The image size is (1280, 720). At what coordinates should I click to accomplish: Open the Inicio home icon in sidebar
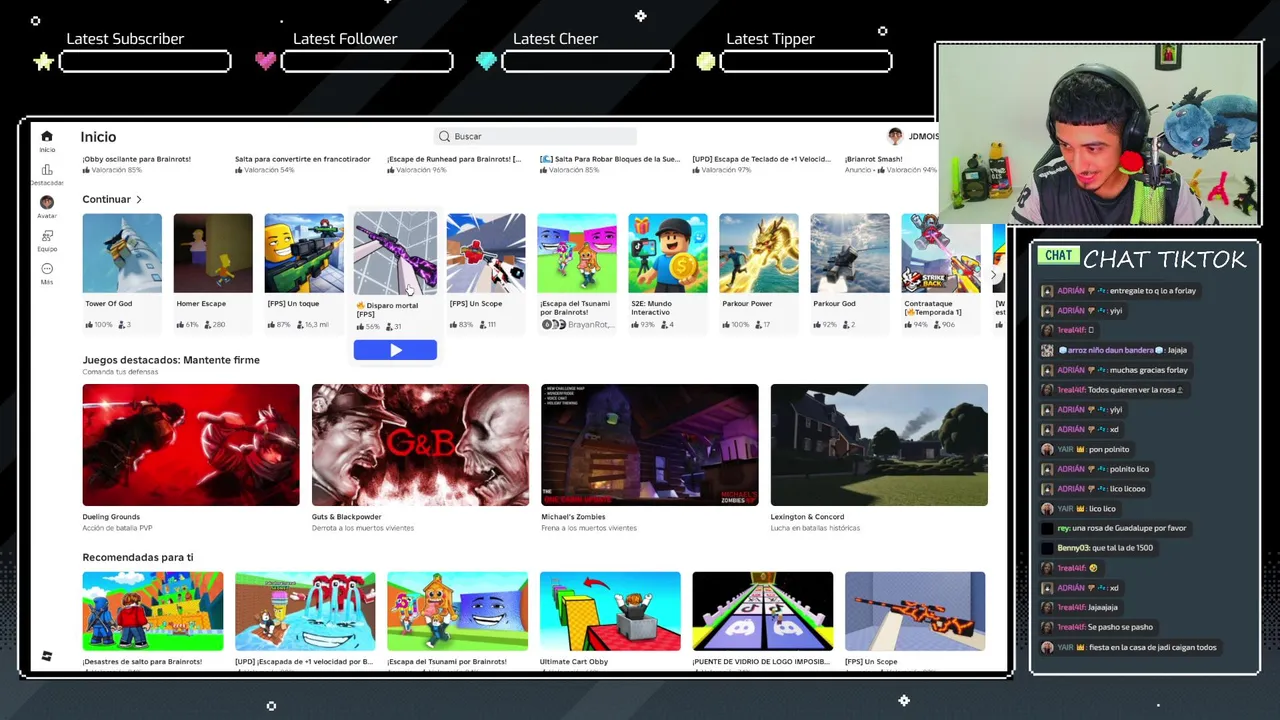coord(46,136)
